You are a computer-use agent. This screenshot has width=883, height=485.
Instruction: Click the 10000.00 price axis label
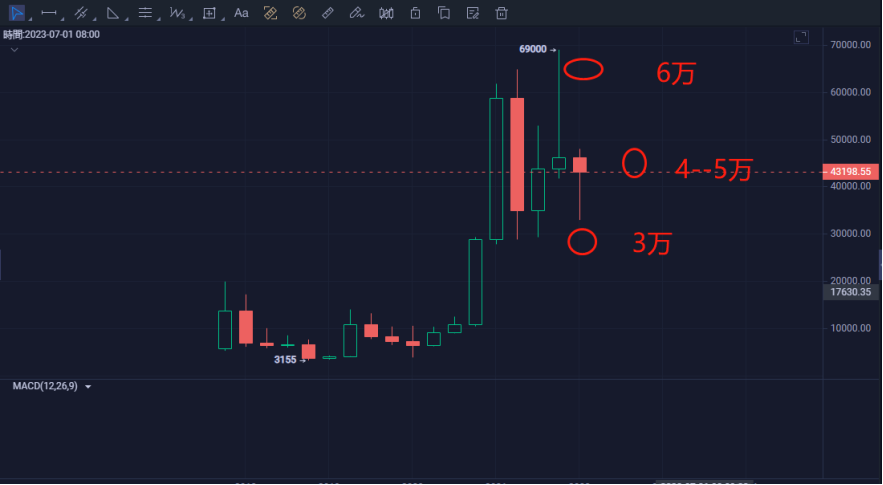[850, 328]
